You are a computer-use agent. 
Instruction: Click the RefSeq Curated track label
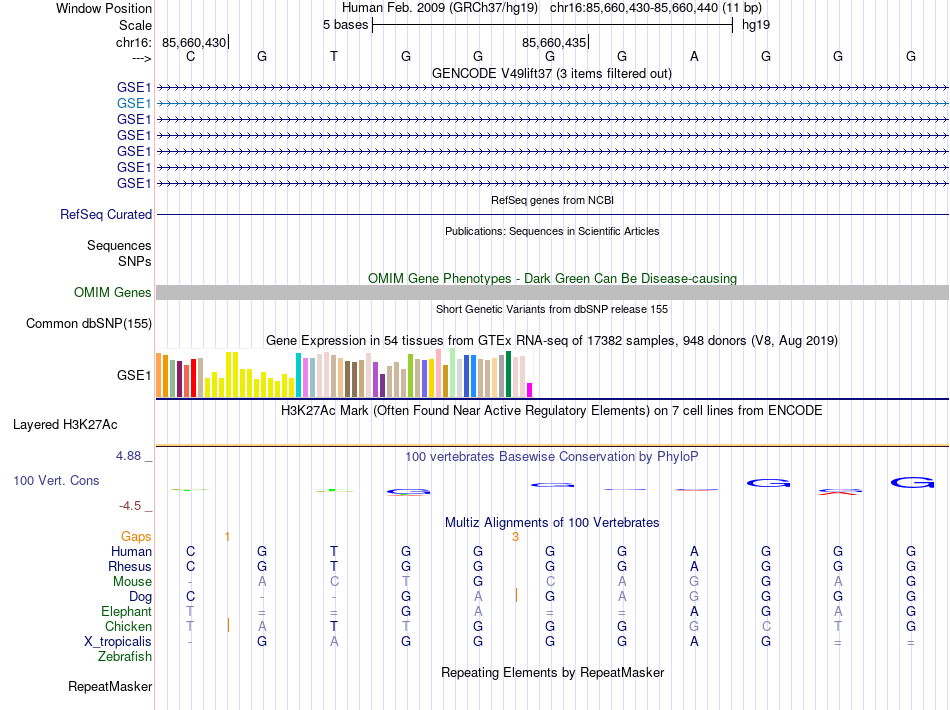click(106, 214)
